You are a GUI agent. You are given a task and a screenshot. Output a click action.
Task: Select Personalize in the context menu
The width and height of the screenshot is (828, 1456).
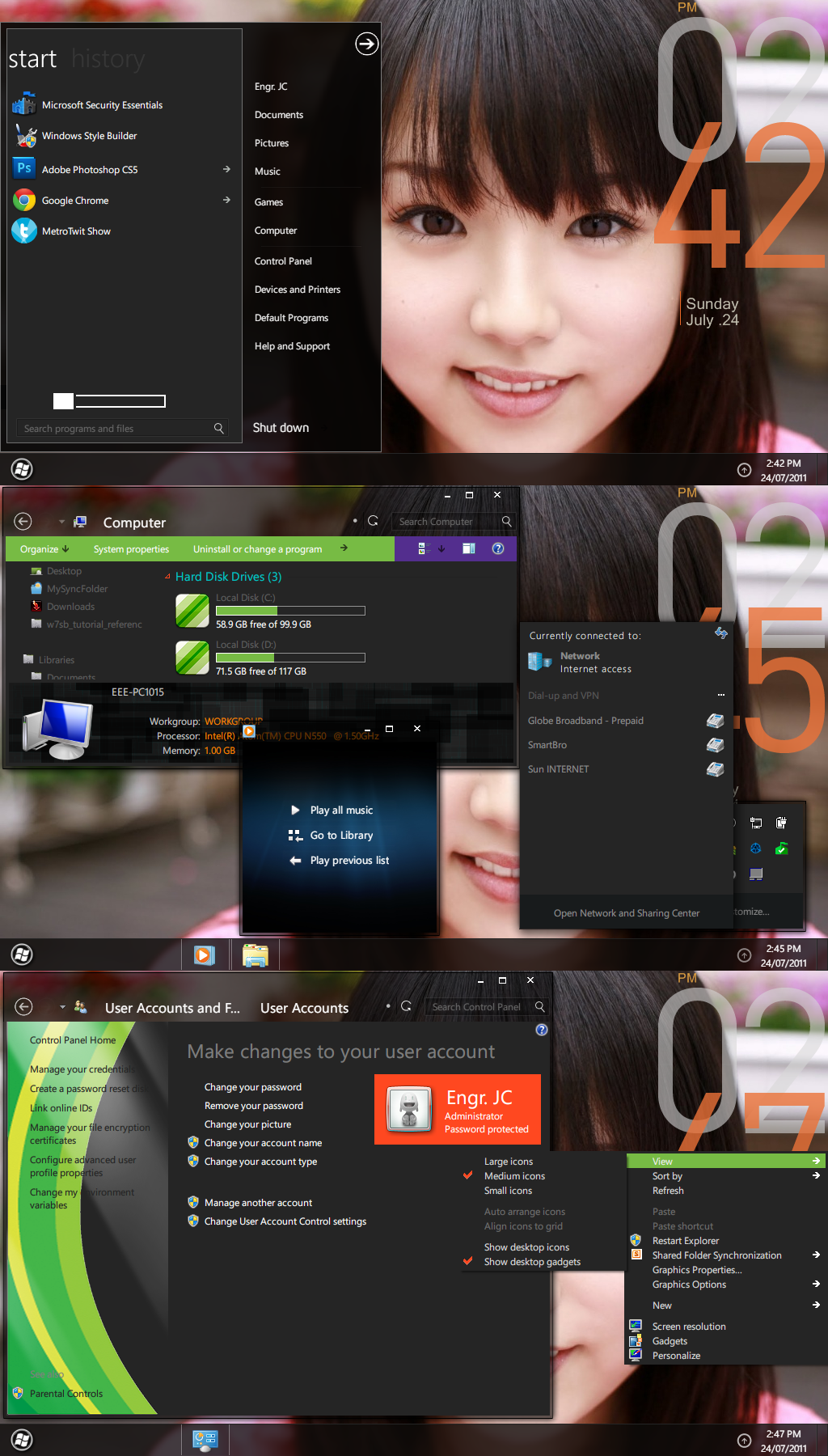(676, 1356)
